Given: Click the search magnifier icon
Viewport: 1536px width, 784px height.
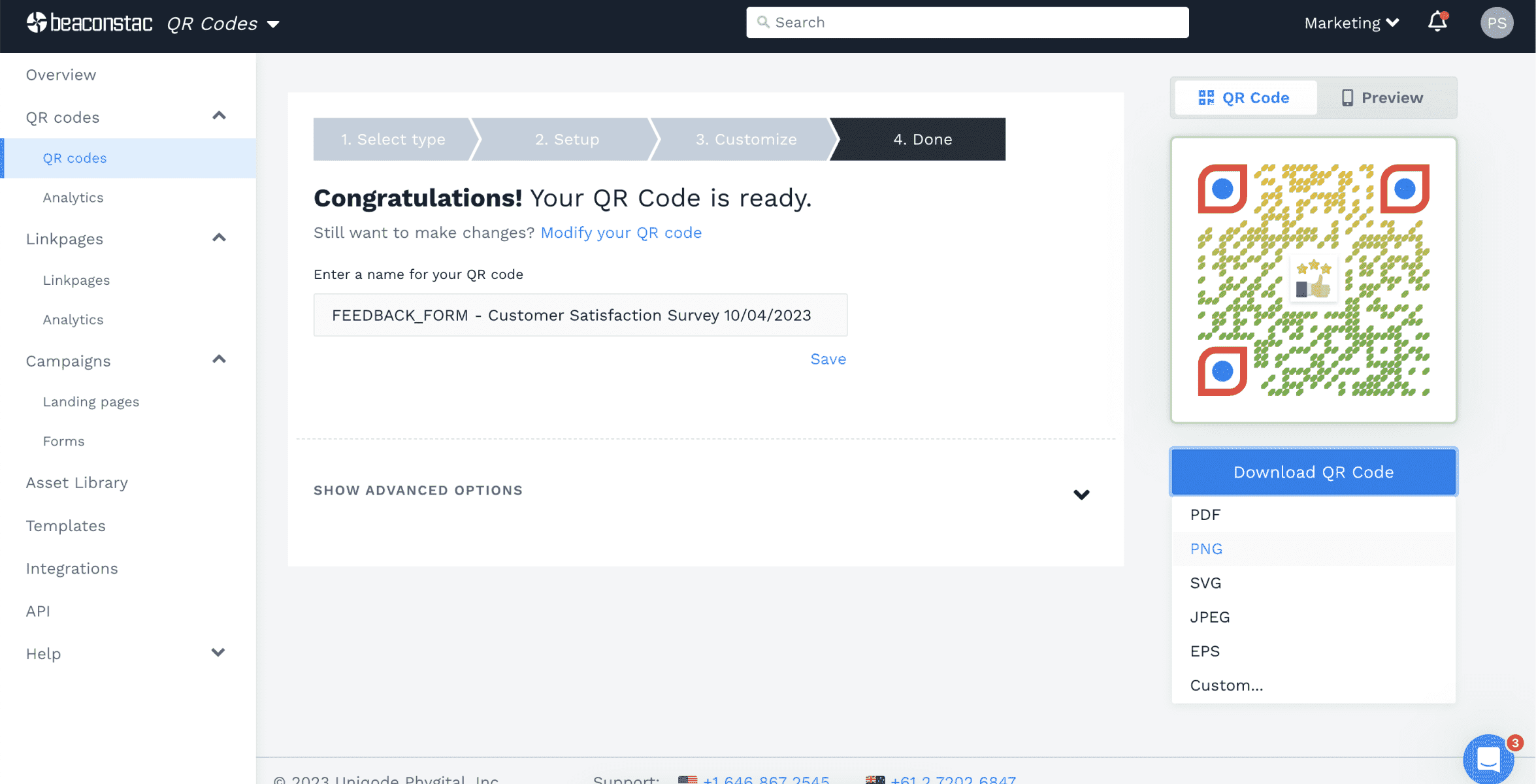Looking at the screenshot, I should click(x=763, y=22).
